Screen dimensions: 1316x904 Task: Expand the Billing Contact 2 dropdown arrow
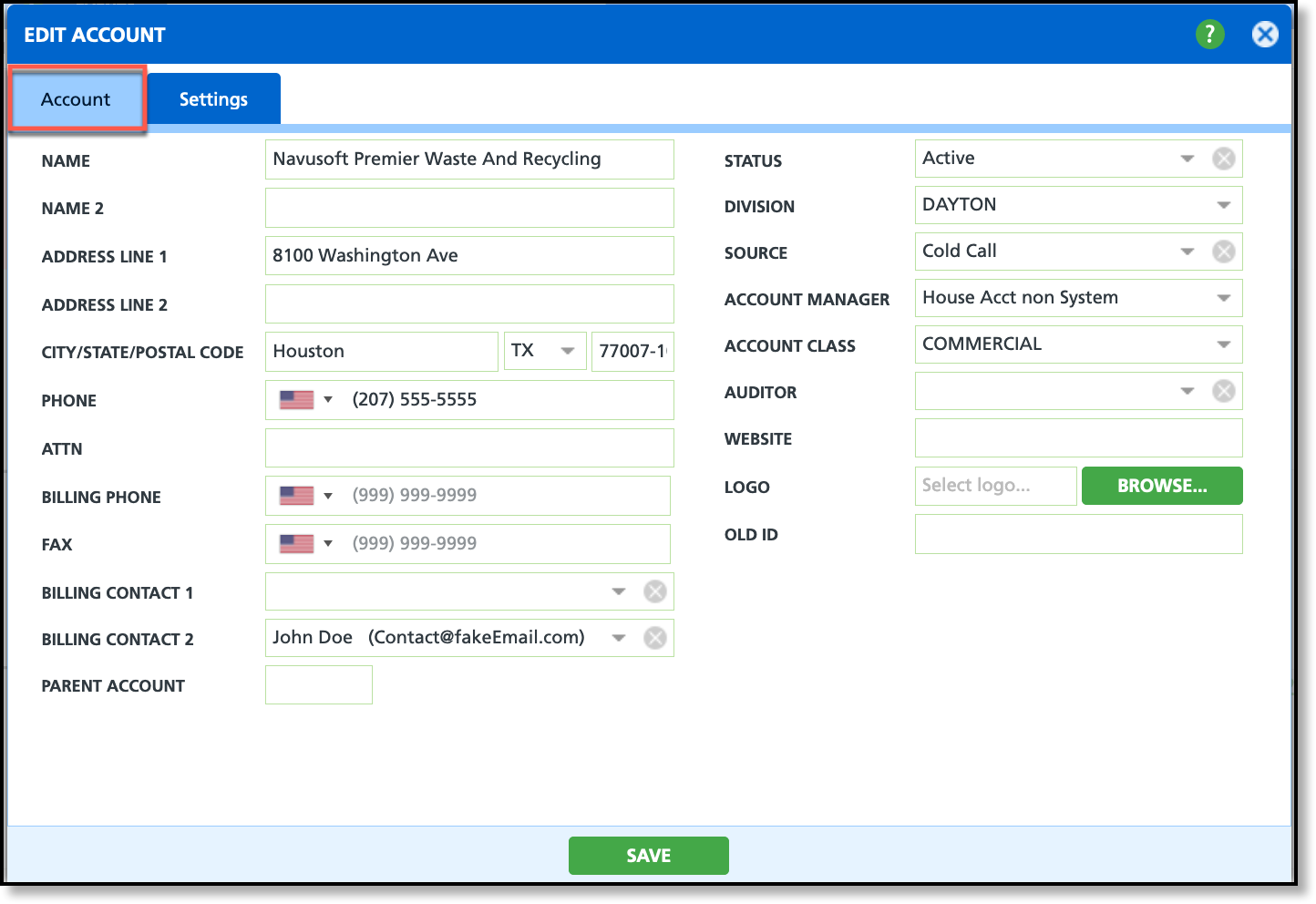[619, 638]
